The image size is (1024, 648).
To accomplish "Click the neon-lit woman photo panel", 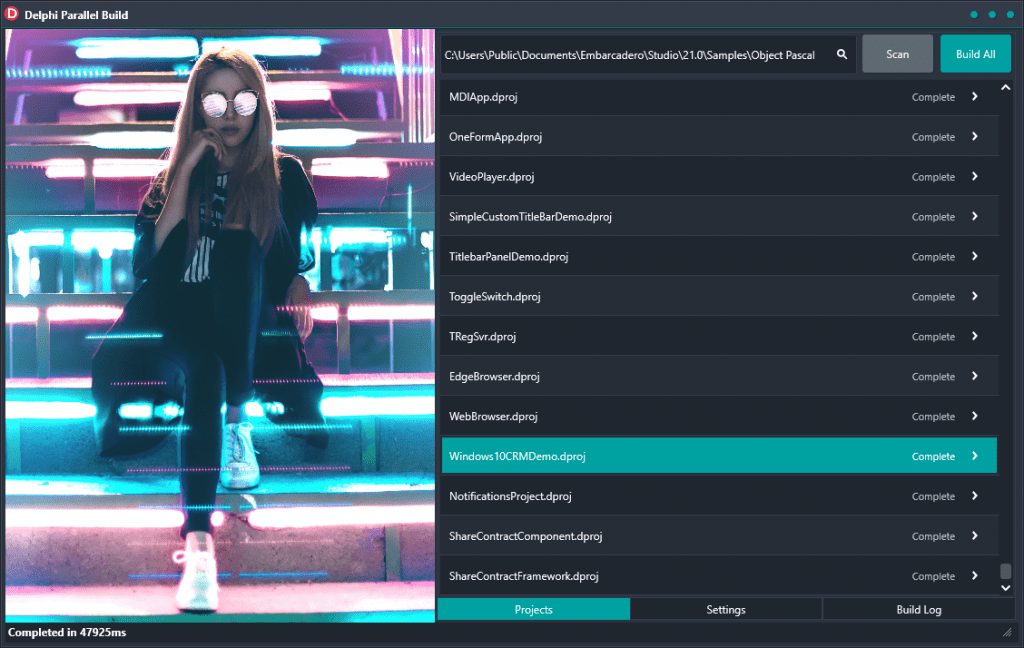I will coord(220,325).
